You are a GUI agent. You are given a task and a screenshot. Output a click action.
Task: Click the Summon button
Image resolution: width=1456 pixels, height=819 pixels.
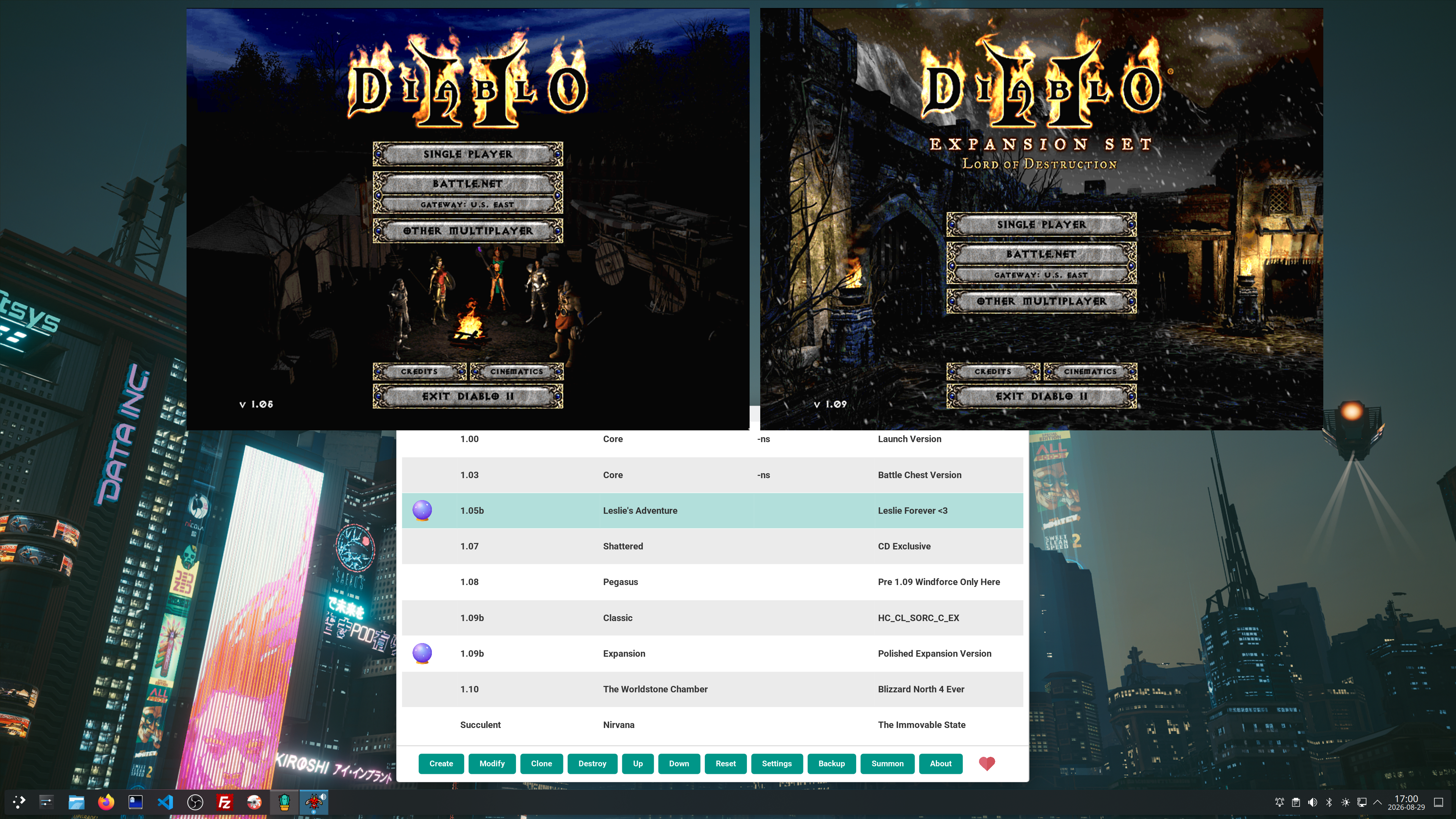(887, 764)
